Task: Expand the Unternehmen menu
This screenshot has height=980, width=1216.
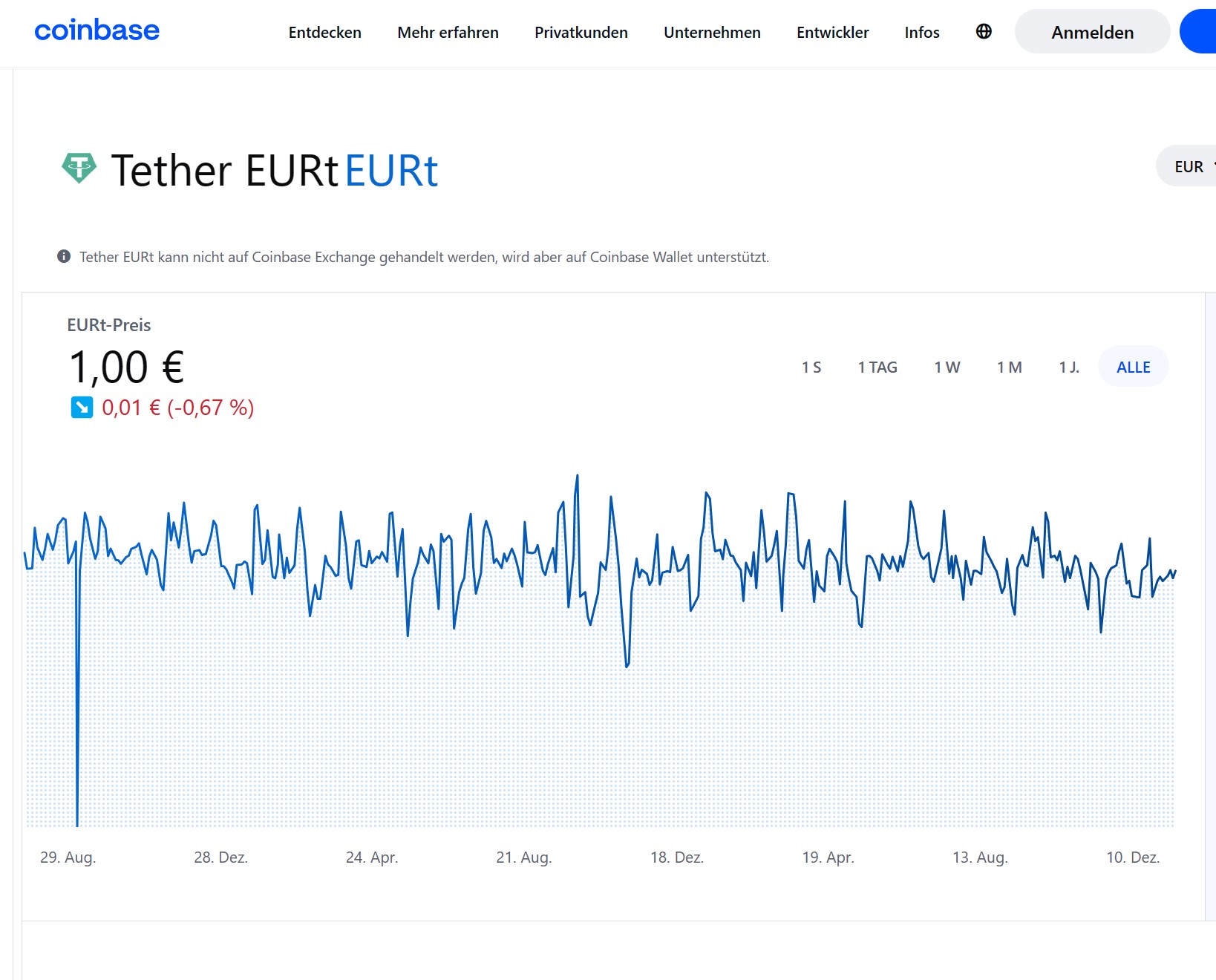Action: (x=711, y=33)
